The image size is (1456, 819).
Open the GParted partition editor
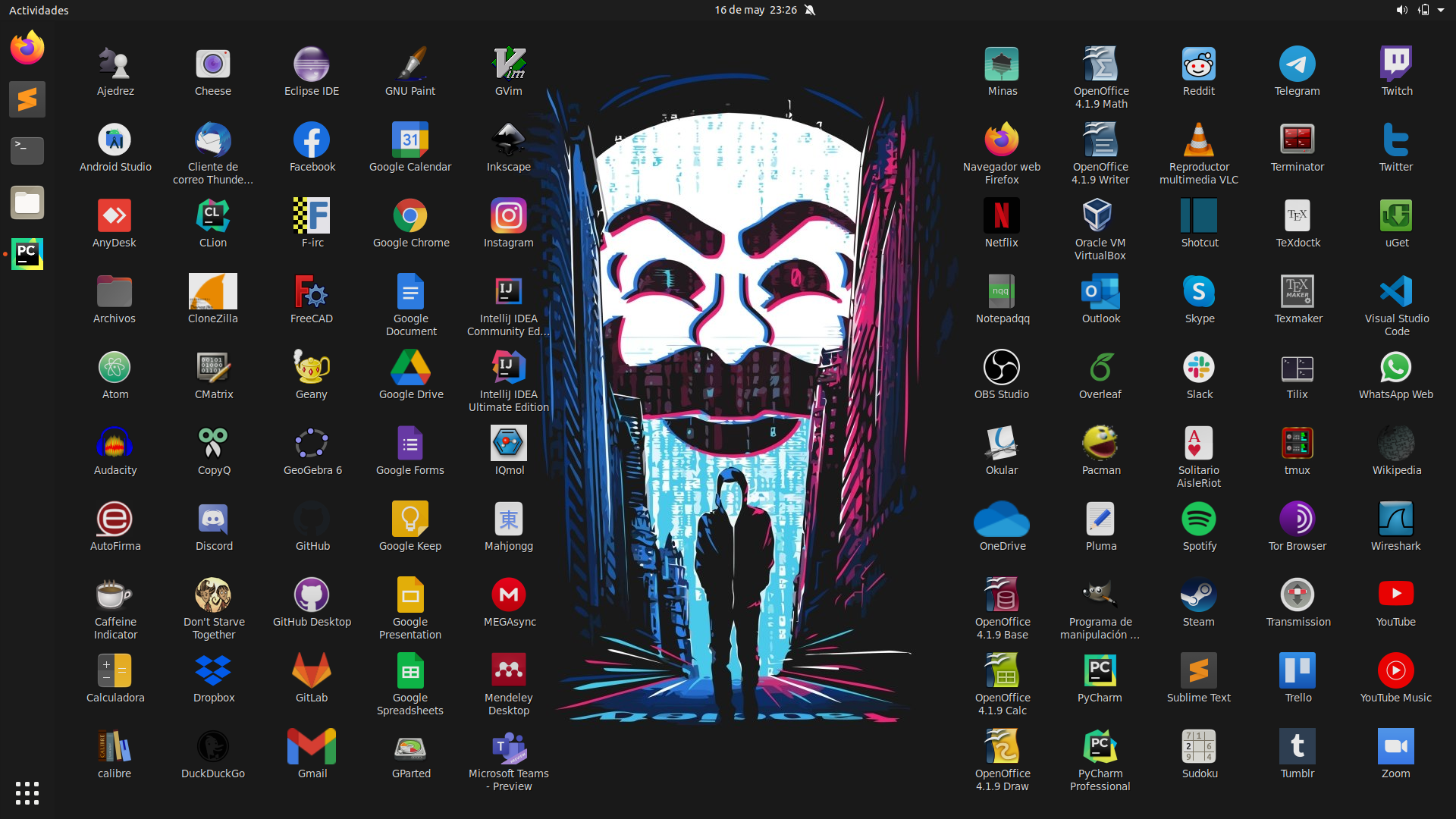(x=410, y=748)
